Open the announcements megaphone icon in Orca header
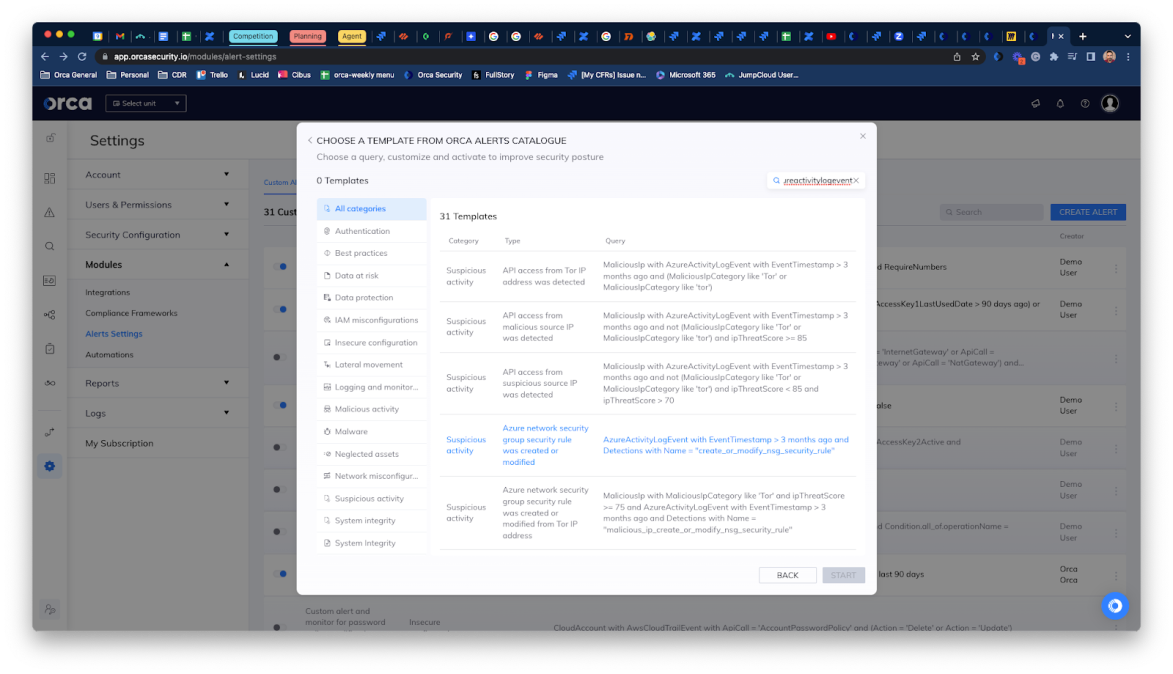The height and width of the screenshot is (674, 1173). tap(1035, 103)
